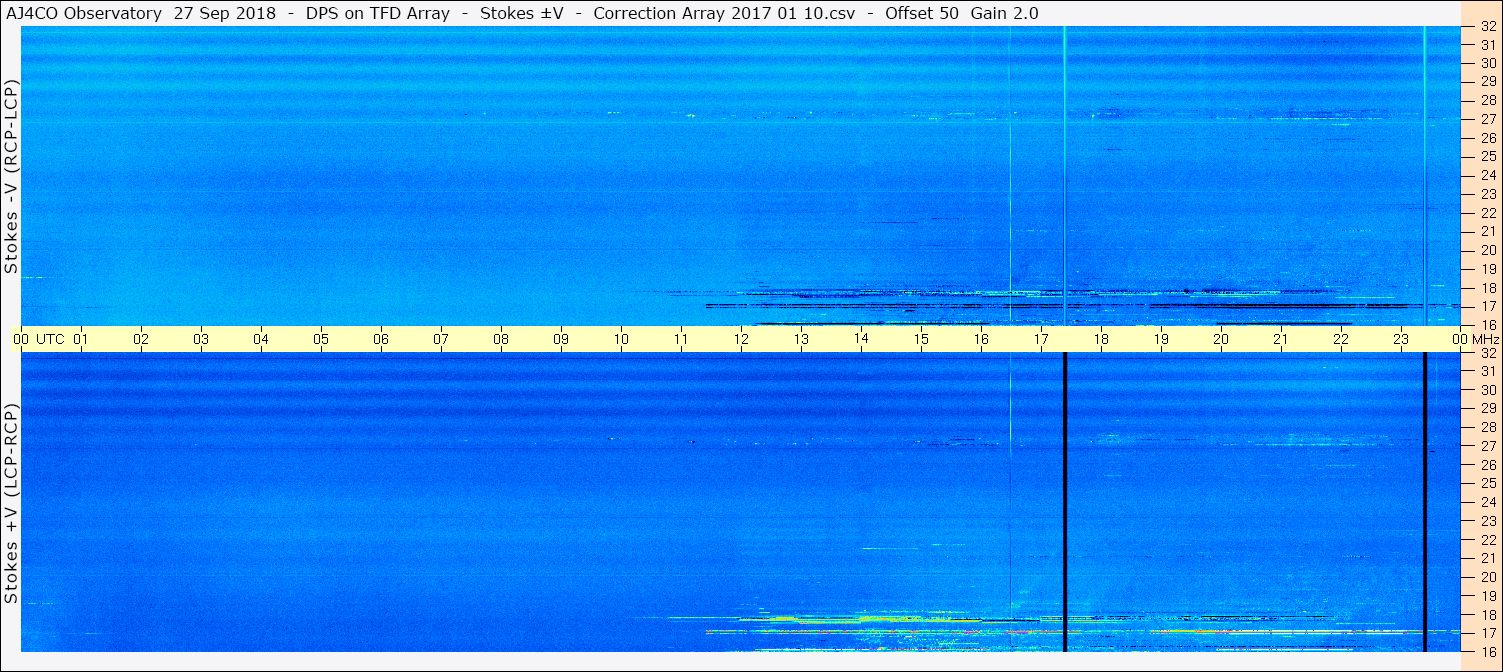
Task: Click the '00 UTC' time axis label
Action: [x=39, y=339]
